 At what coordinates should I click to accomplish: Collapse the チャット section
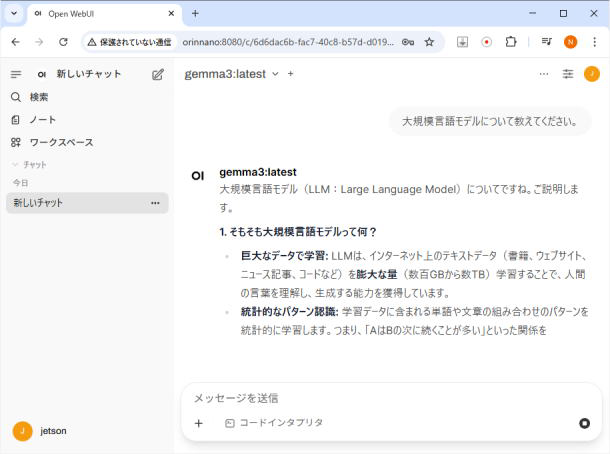(x=30, y=164)
